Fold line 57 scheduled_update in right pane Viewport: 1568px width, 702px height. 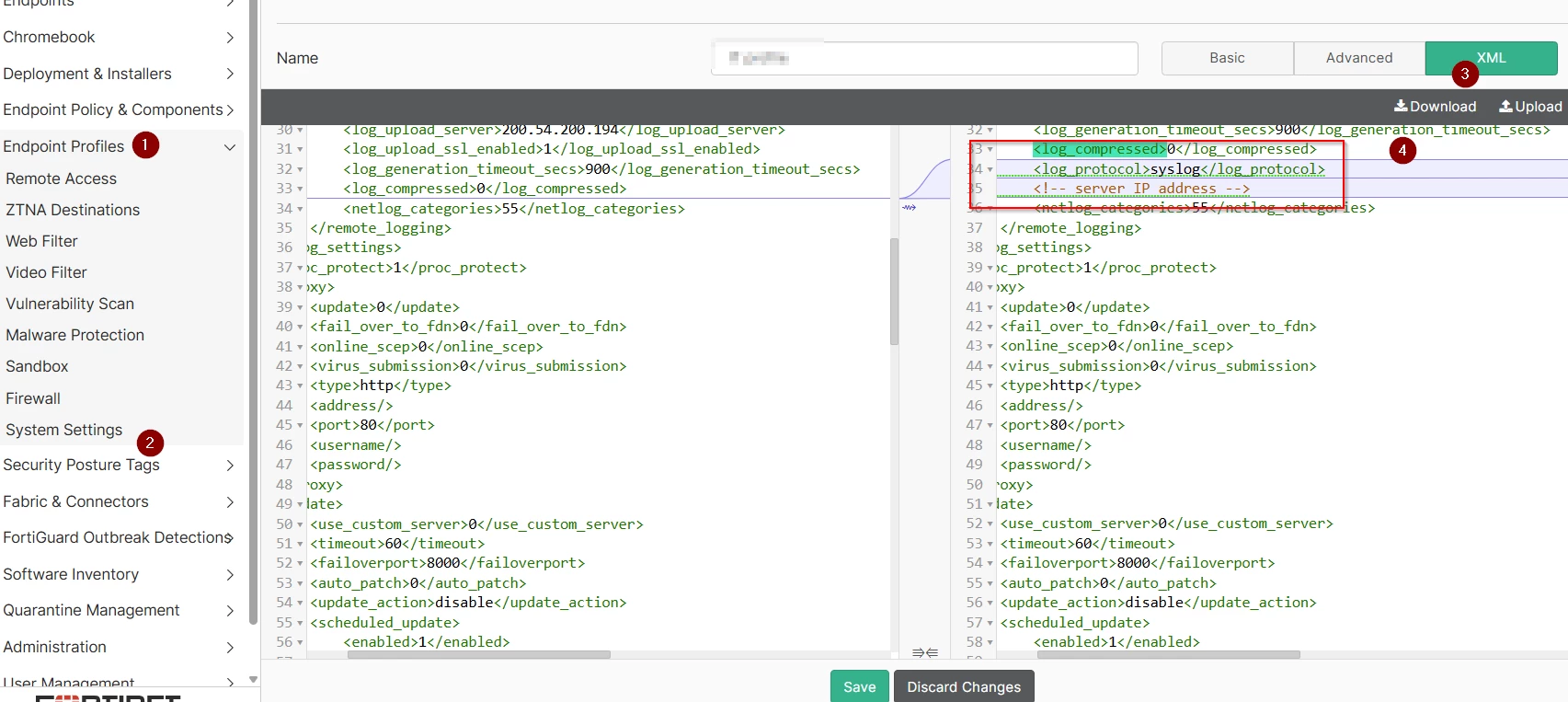tap(990, 624)
